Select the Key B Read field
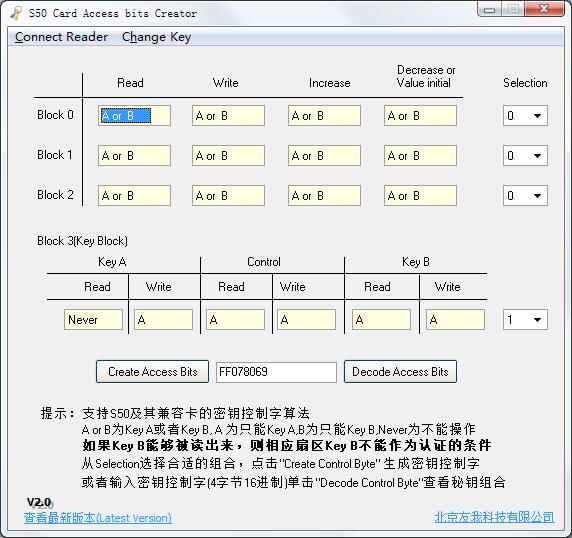Viewport: 572px width, 538px height. click(x=381, y=320)
